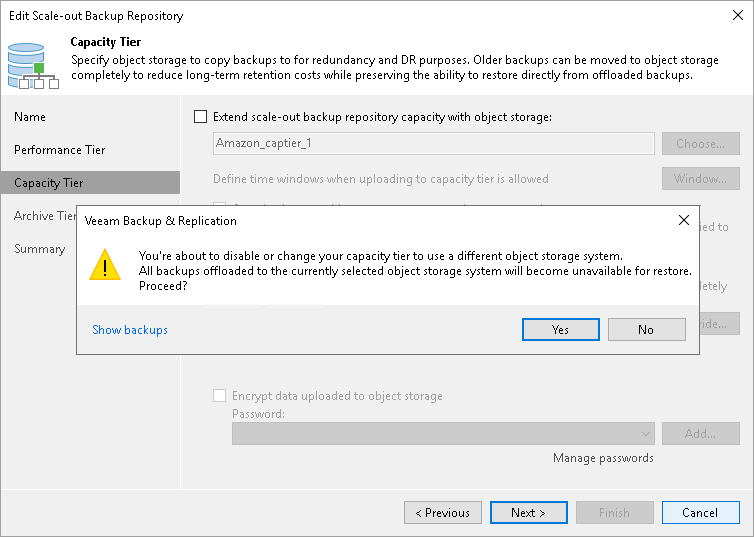Click the Manage passwords link
This screenshot has width=754, height=537.
click(x=603, y=458)
